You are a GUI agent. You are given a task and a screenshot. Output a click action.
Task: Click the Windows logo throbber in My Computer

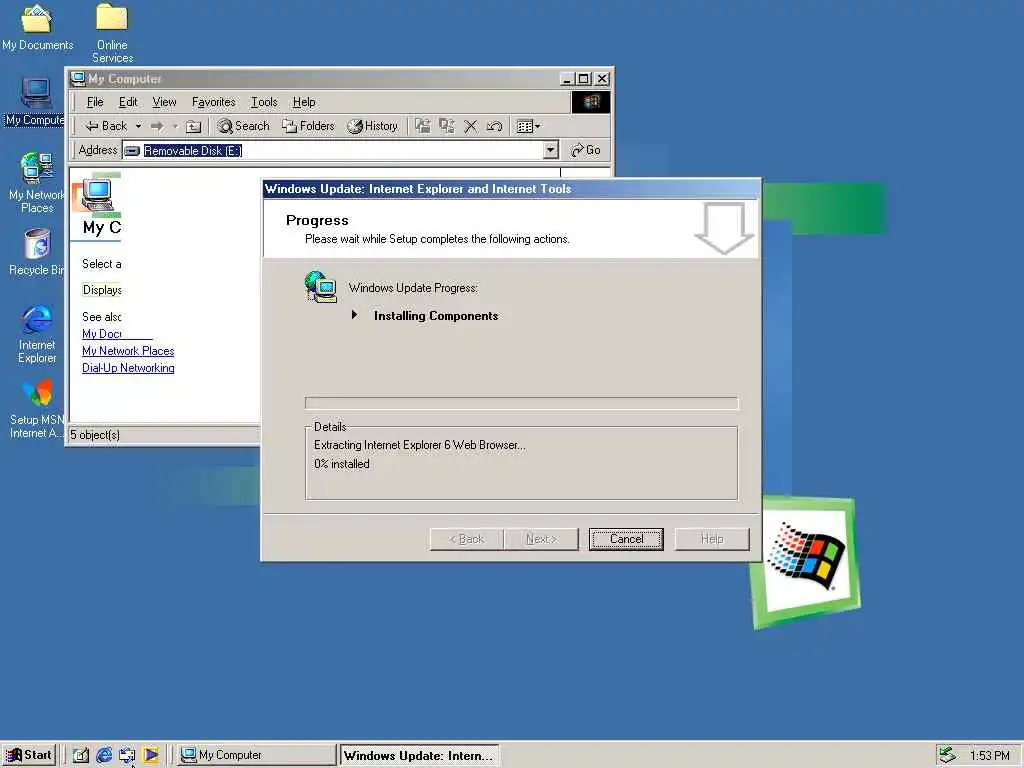coord(591,102)
